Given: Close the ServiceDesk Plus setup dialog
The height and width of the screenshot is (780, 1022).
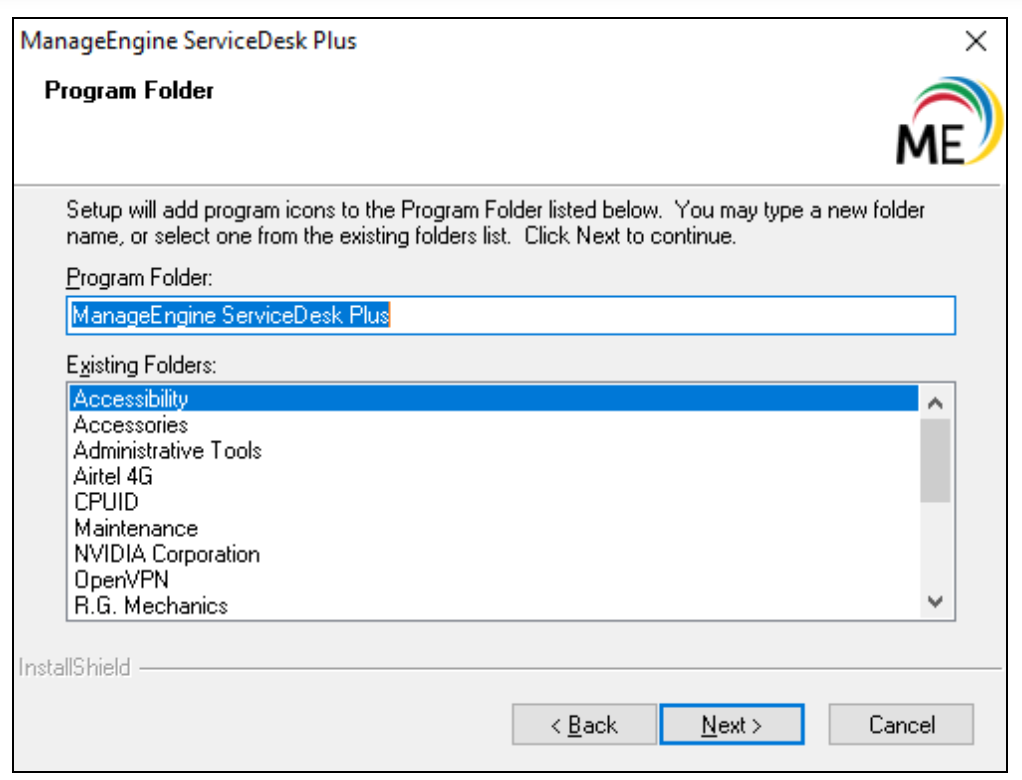Looking at the screenshot, I should [x=976, y=42].
